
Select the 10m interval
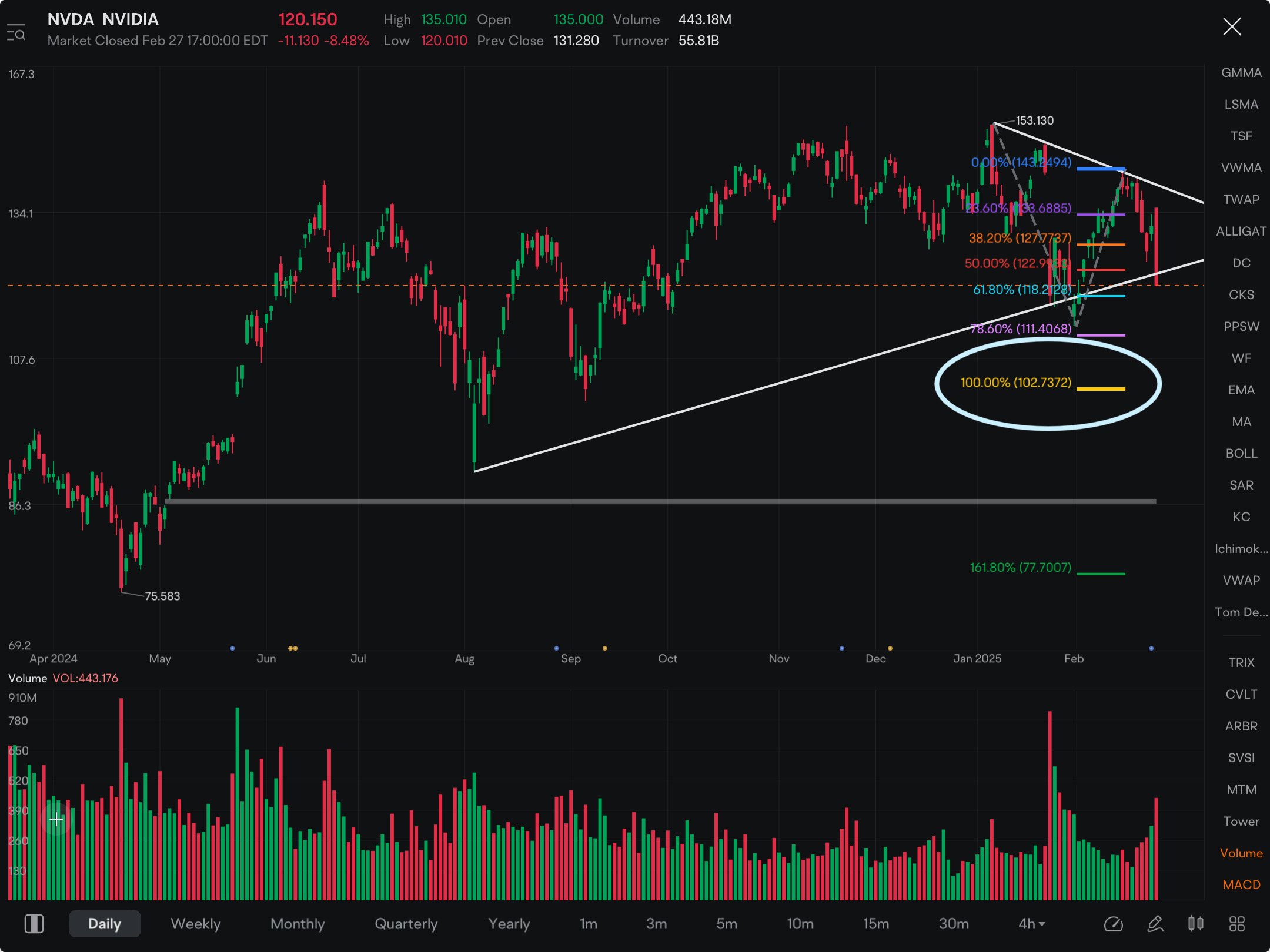click(800, 924)
